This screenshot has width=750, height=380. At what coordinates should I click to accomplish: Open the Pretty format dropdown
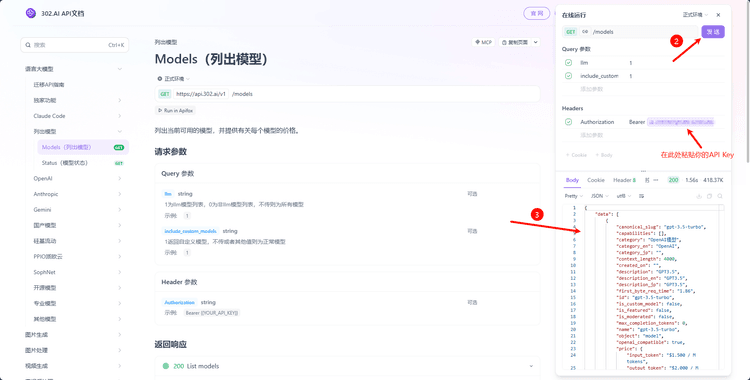pos(573,196)
